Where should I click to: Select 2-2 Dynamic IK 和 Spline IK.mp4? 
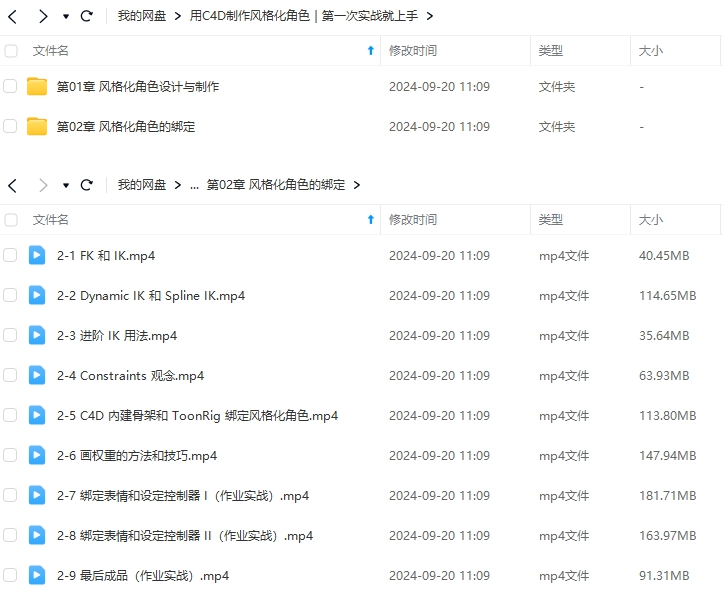pyautogui.click(x=151, y=296)
